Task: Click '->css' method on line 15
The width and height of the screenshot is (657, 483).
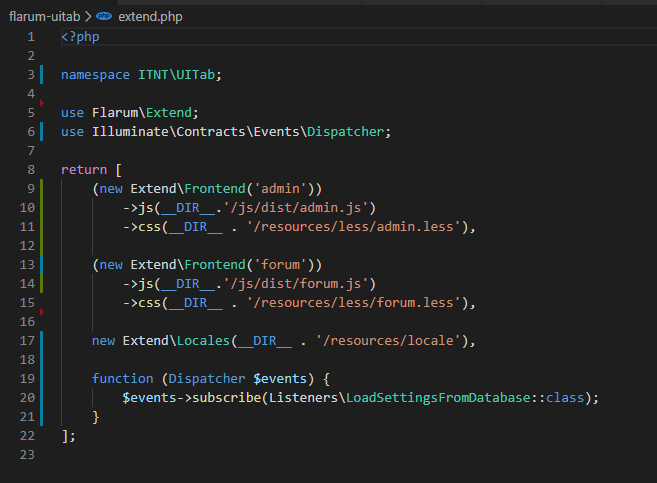Action: pyautogui.click(x=142, y=302)
